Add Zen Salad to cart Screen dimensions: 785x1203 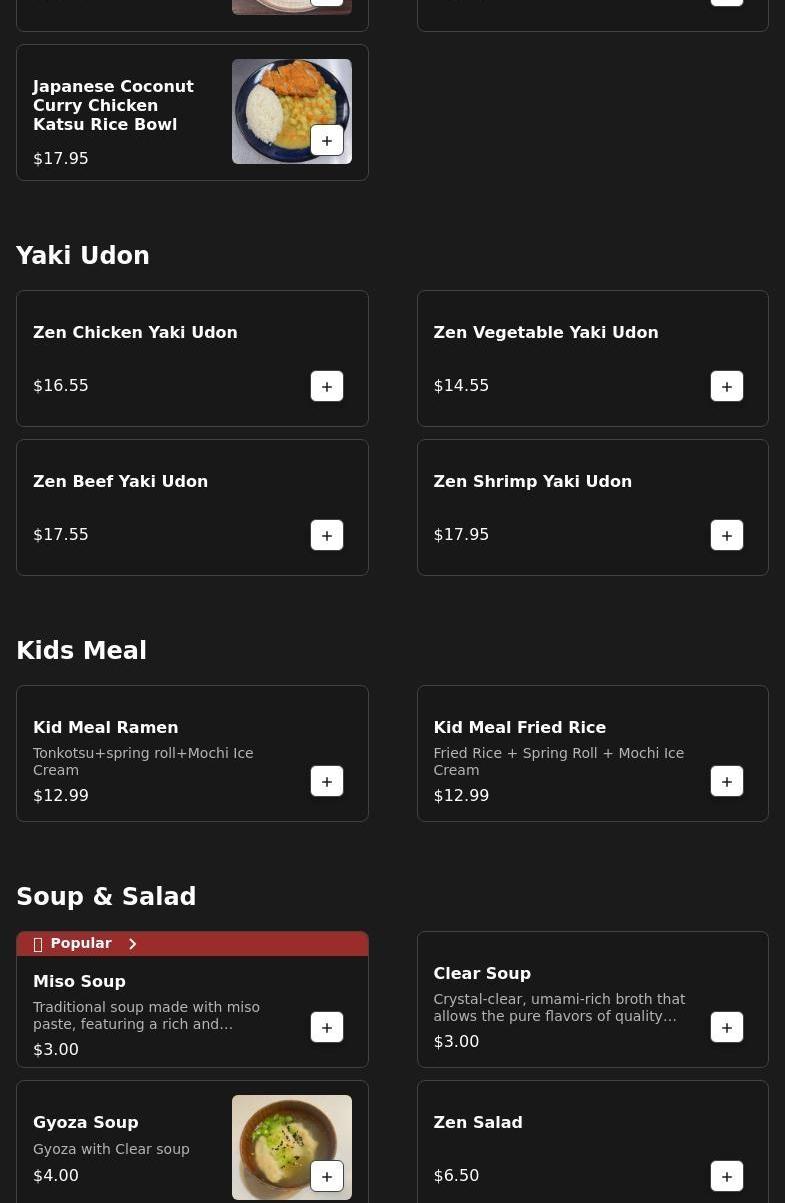click(727, 1177)
